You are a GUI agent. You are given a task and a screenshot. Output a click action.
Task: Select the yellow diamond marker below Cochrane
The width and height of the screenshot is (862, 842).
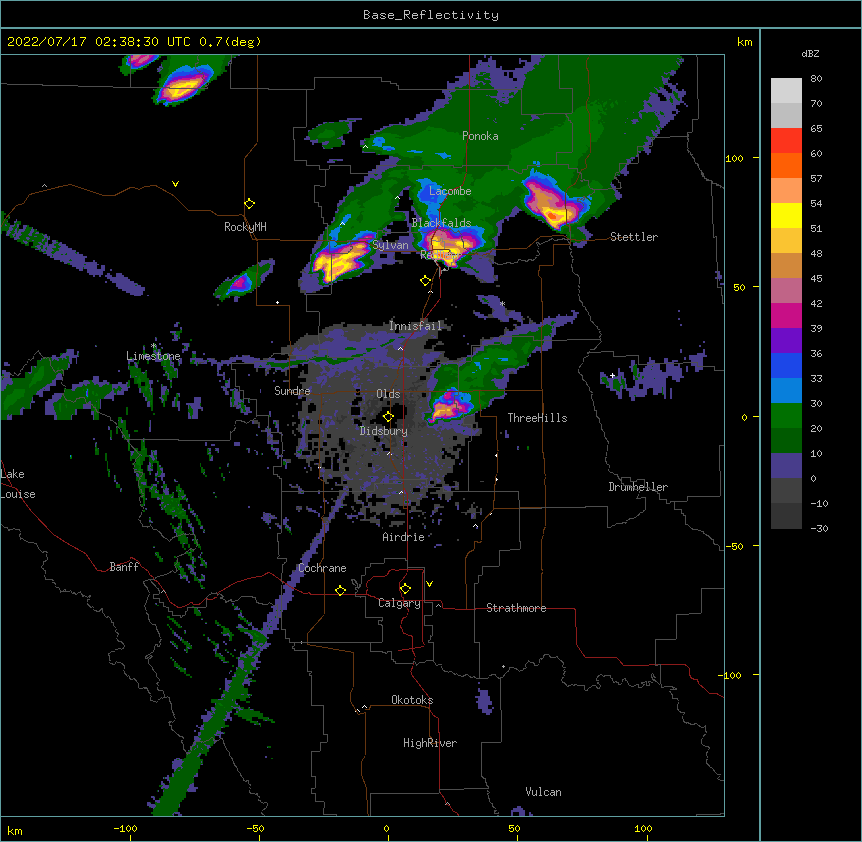pos(340,590)
